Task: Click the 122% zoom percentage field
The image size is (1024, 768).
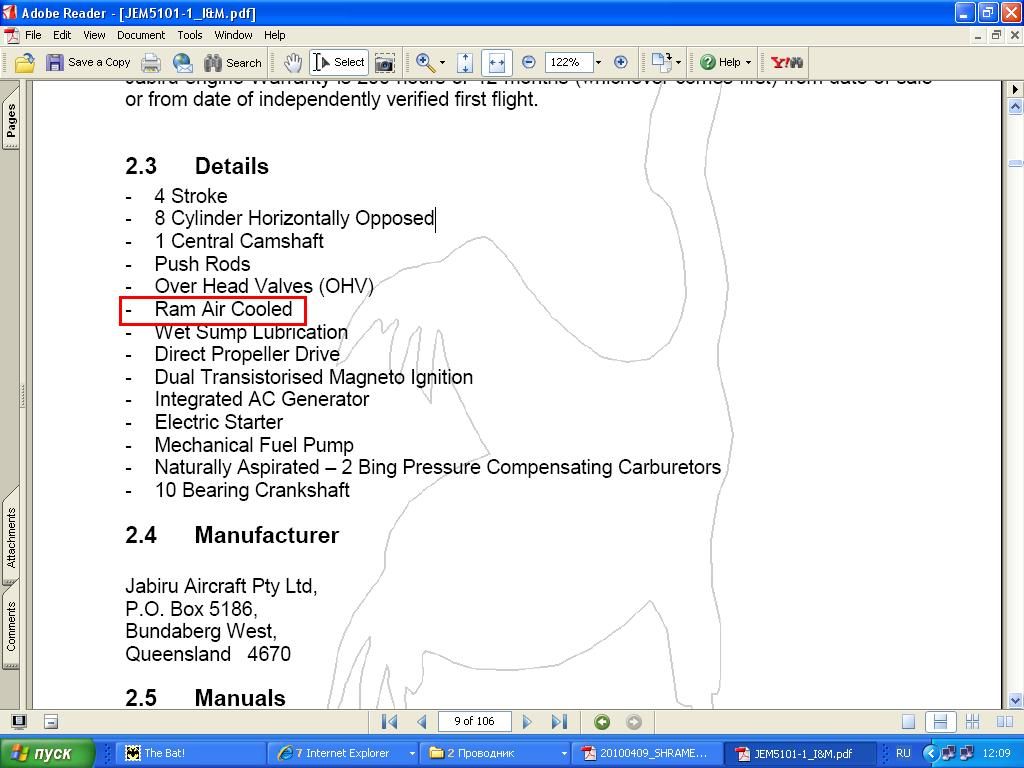Action: point(568,63)
